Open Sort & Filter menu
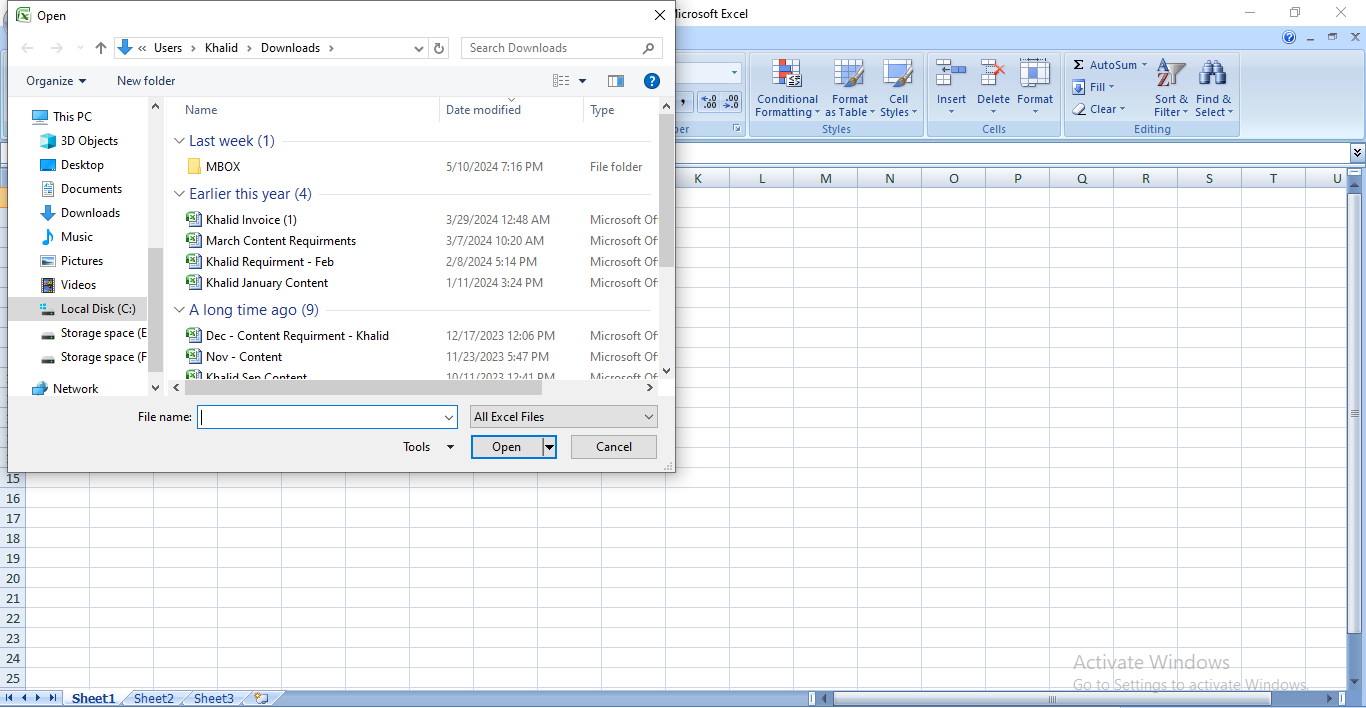 1171,88
